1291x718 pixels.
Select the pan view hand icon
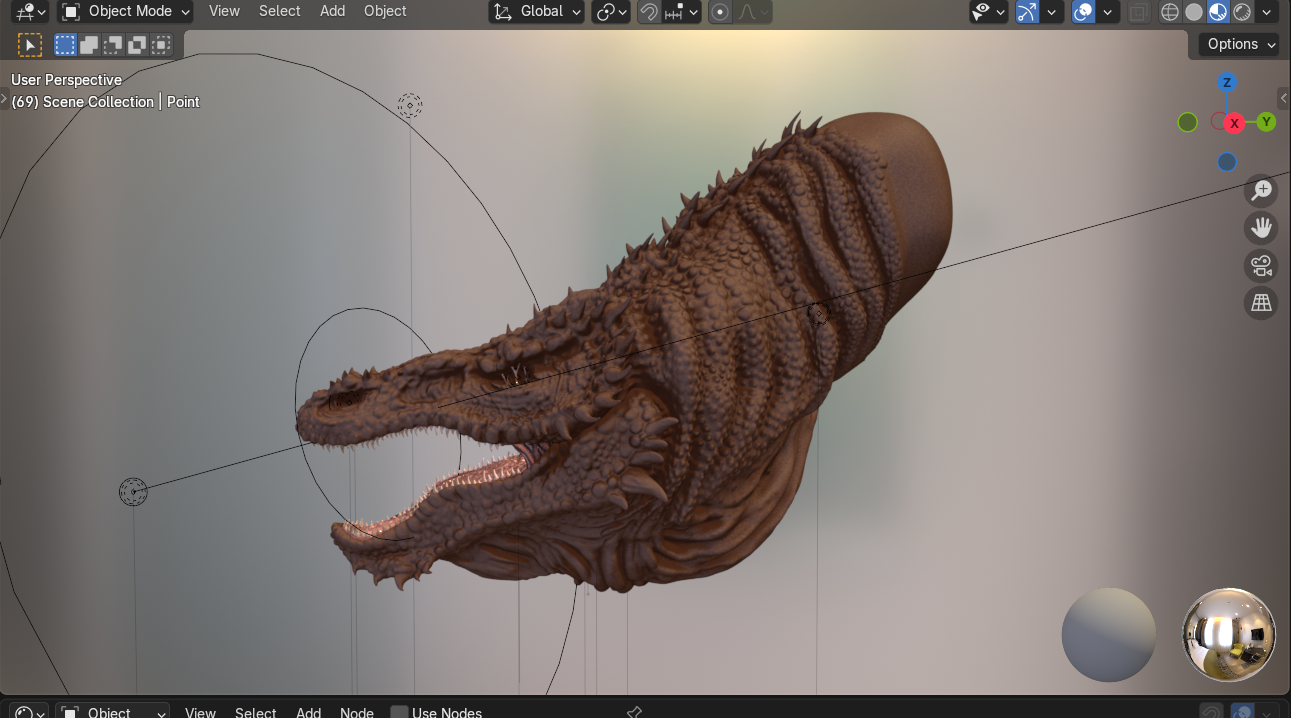coord(1261,228)
